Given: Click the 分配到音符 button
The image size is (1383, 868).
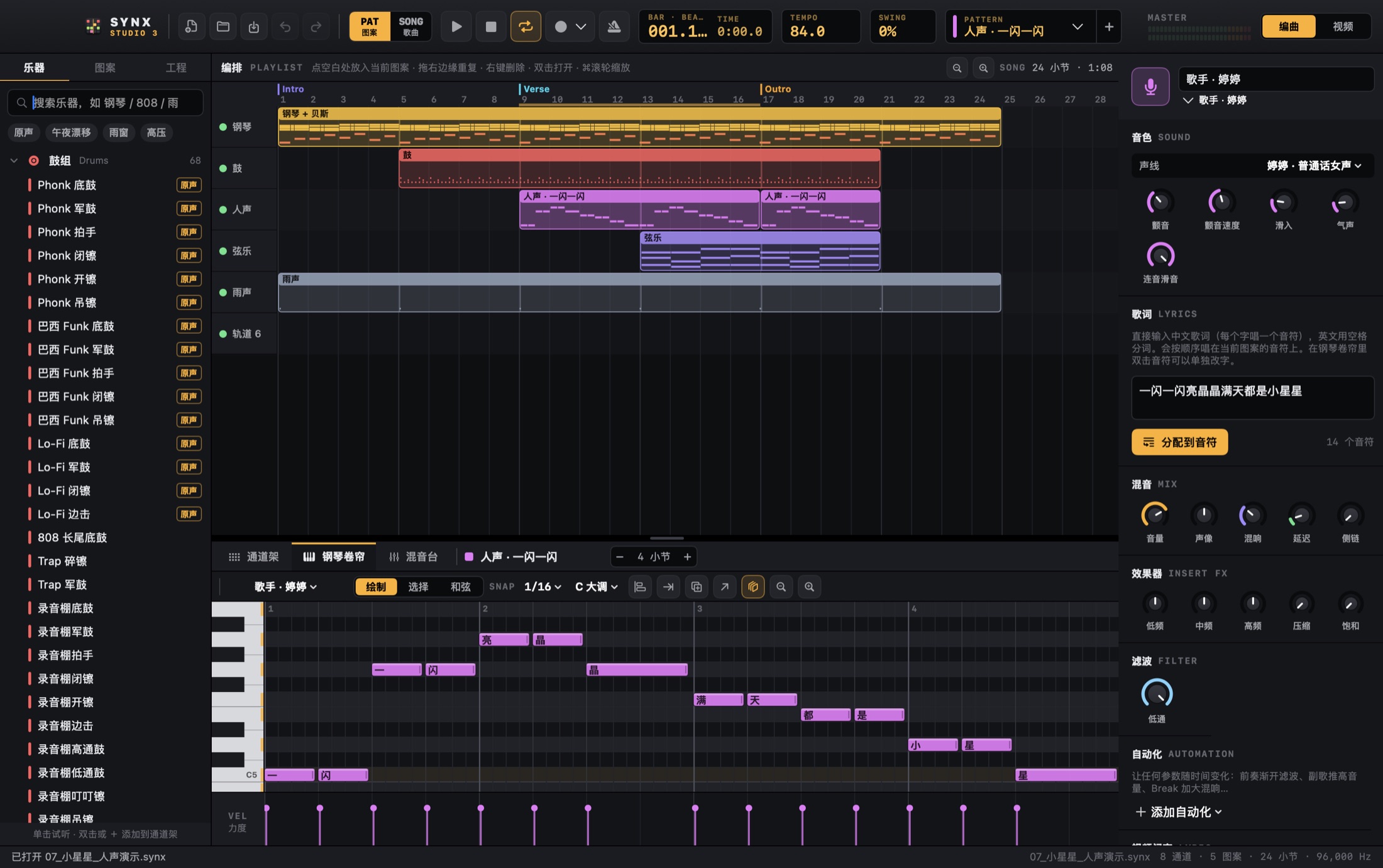Looking at the screenshot, I should point(1179,442).
